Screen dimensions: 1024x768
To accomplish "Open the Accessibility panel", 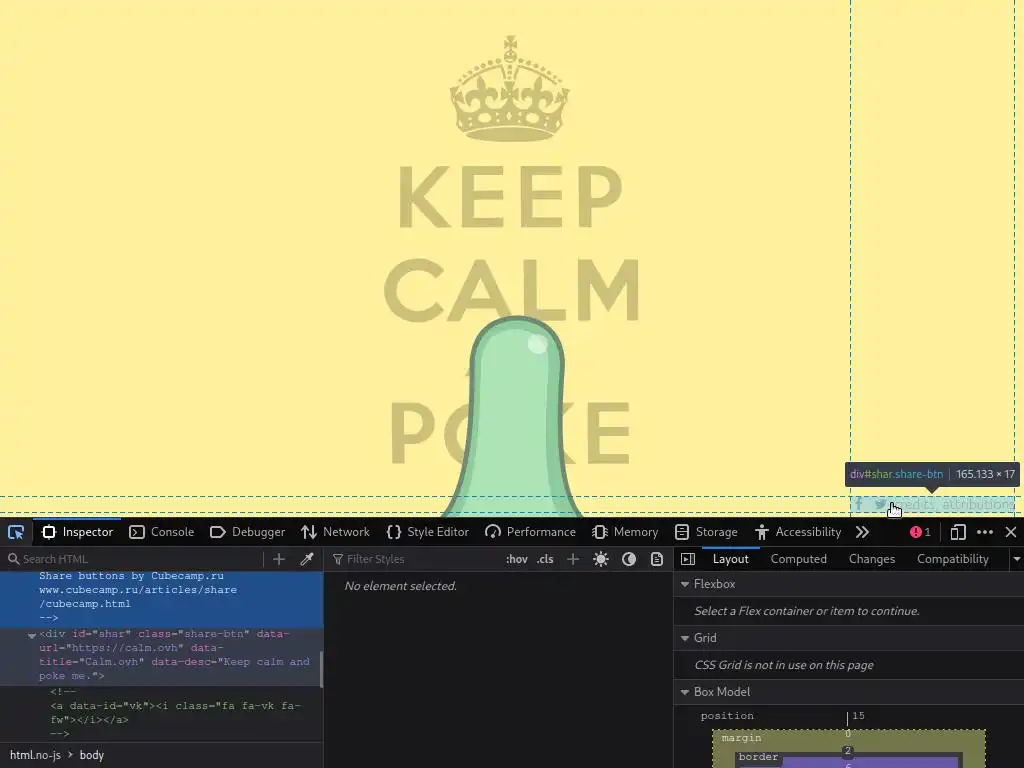I will (798, 532).
